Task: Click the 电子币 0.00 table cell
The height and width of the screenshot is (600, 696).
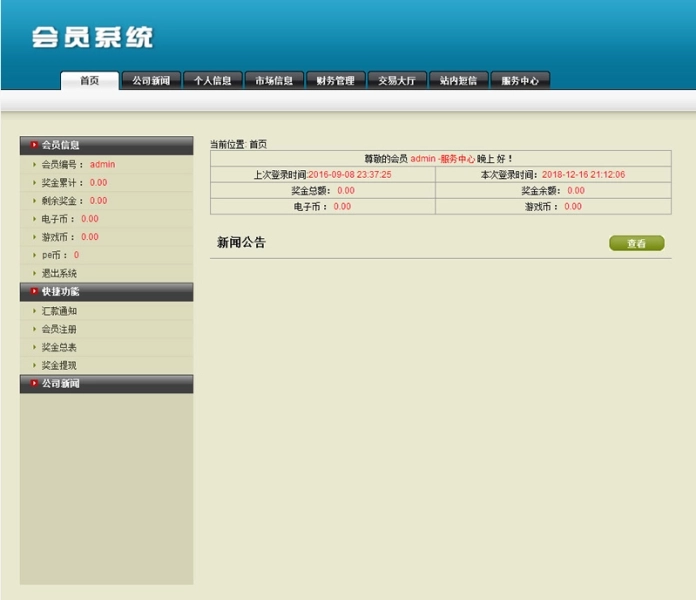Action: (x=323, y=206)
